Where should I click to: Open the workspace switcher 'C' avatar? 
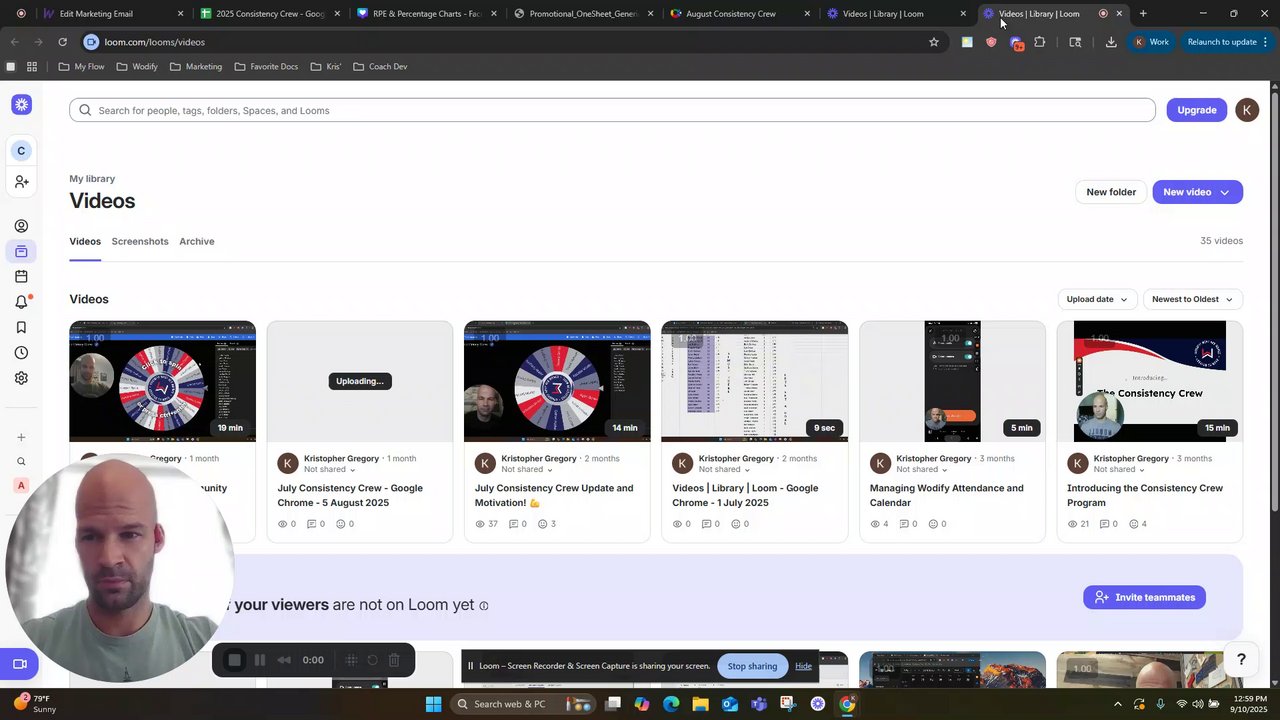pos(21,151)
